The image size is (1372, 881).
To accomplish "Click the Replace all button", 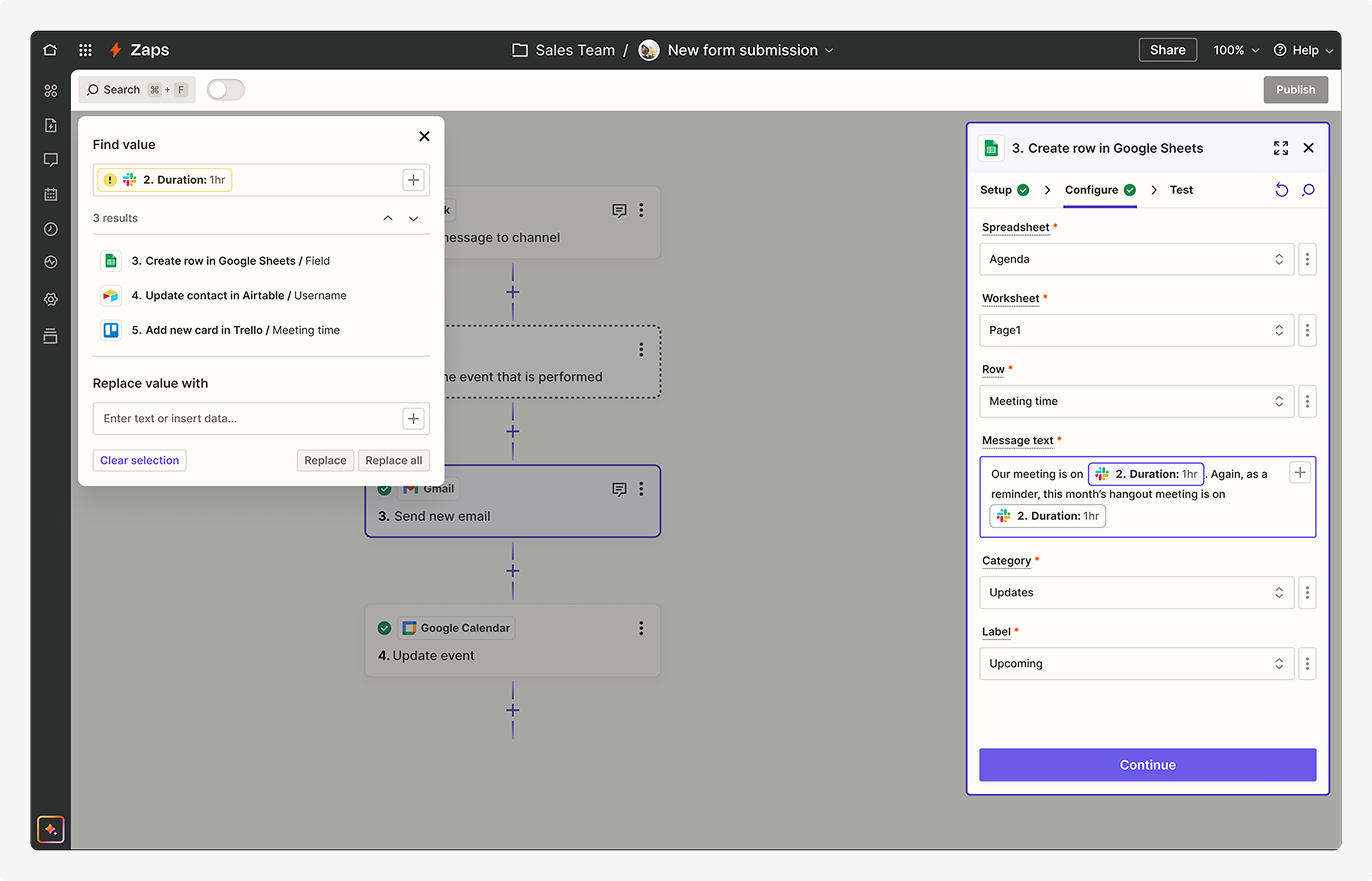I will click(393, 461).
